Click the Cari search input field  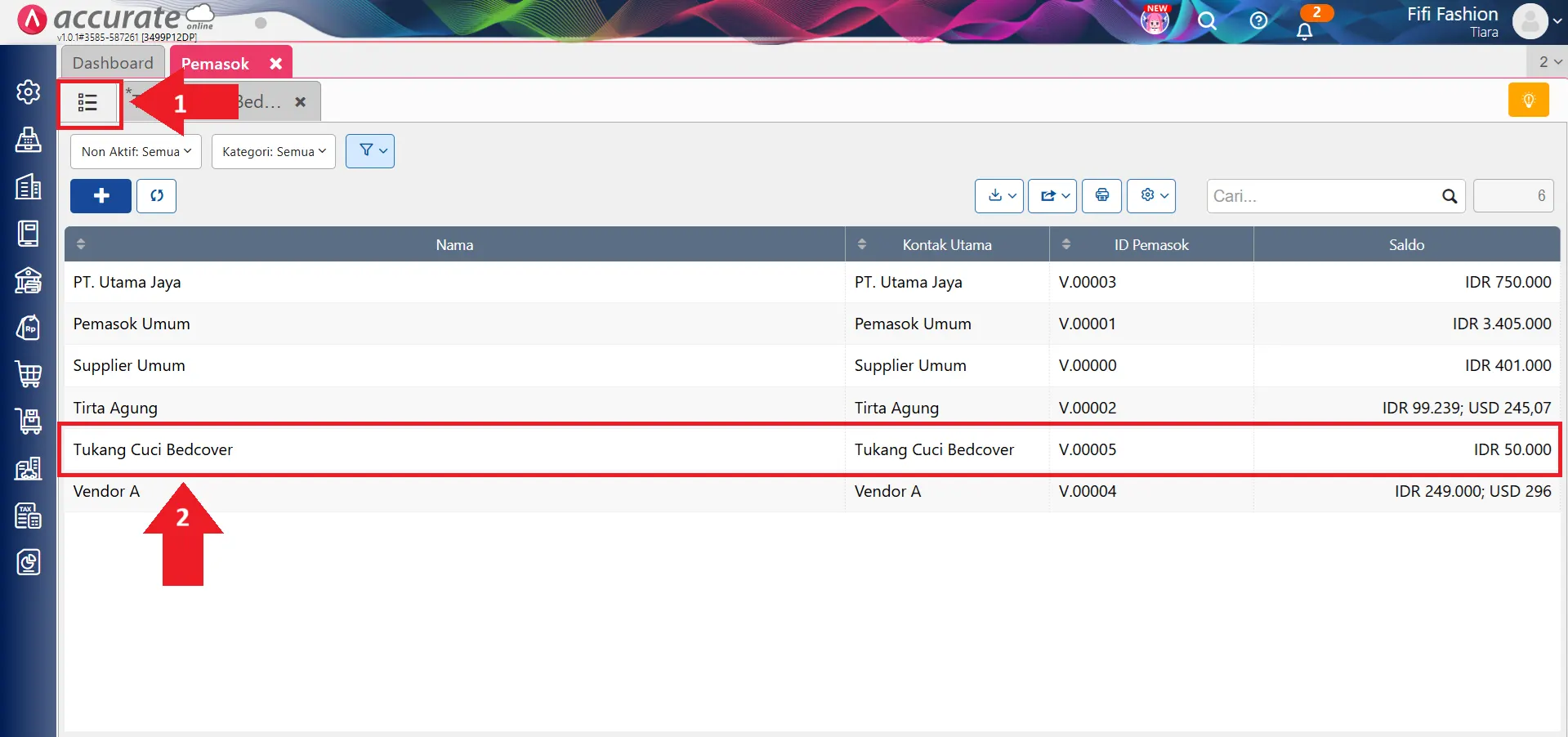(1324, 196)
